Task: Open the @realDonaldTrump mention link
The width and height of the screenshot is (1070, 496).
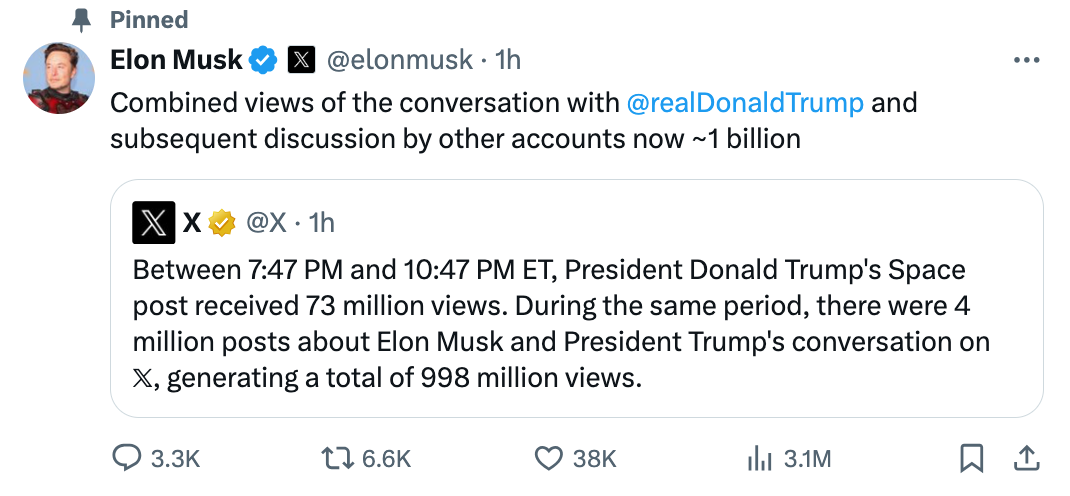Action: (x=745, y=103)
